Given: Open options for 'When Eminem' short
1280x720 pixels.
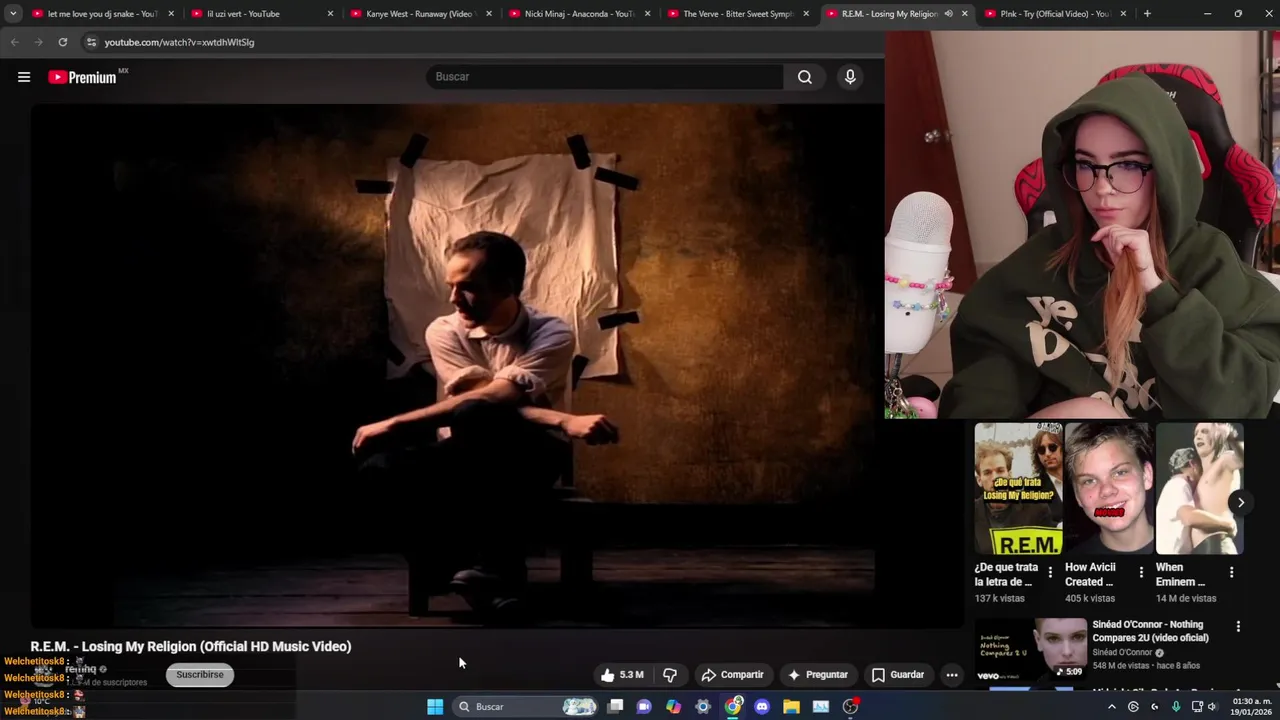Looking at the screenshot, I should click(1231, 572).
